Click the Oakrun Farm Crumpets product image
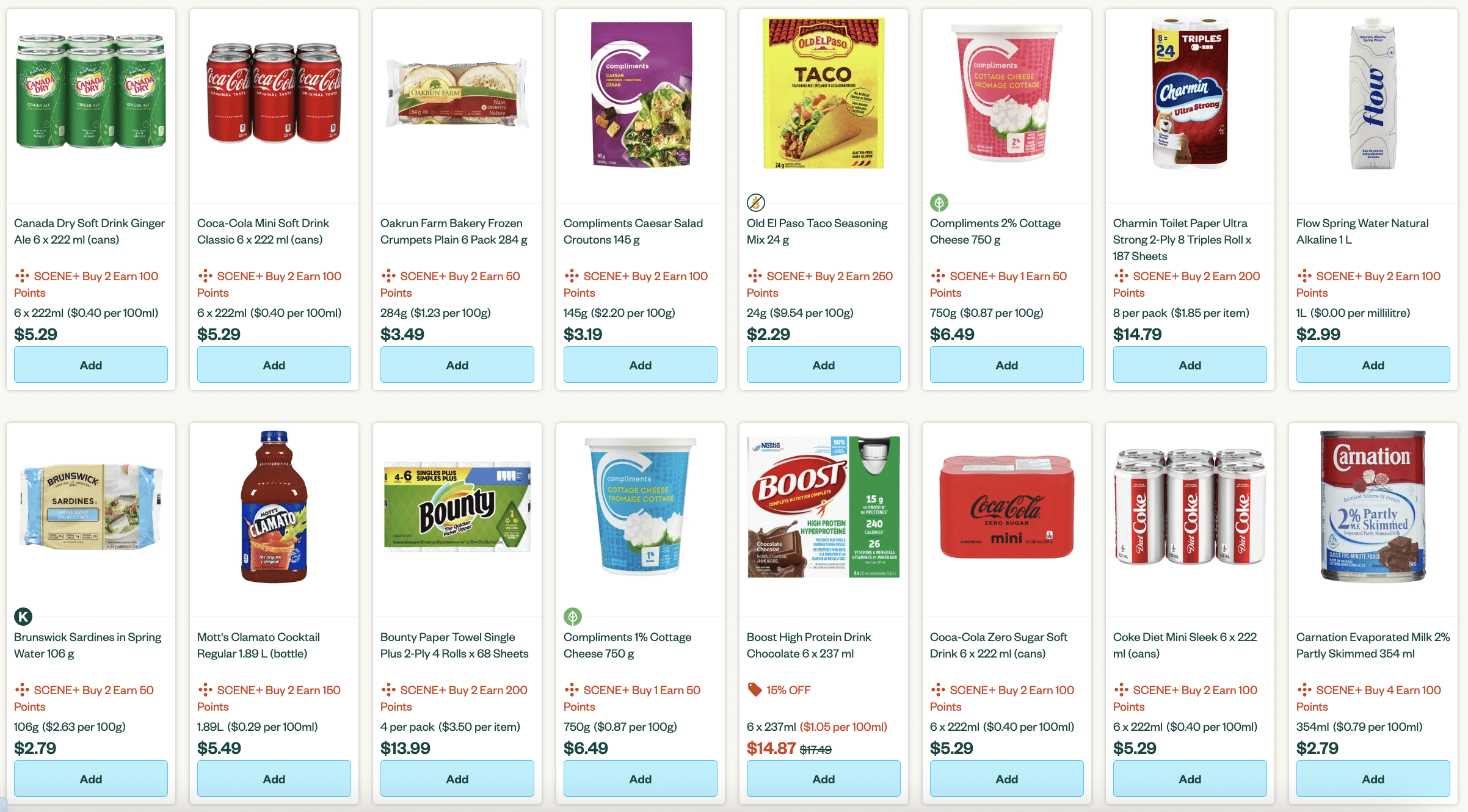The width and height of the screenshot is (1468, 812). coord(457,93)
